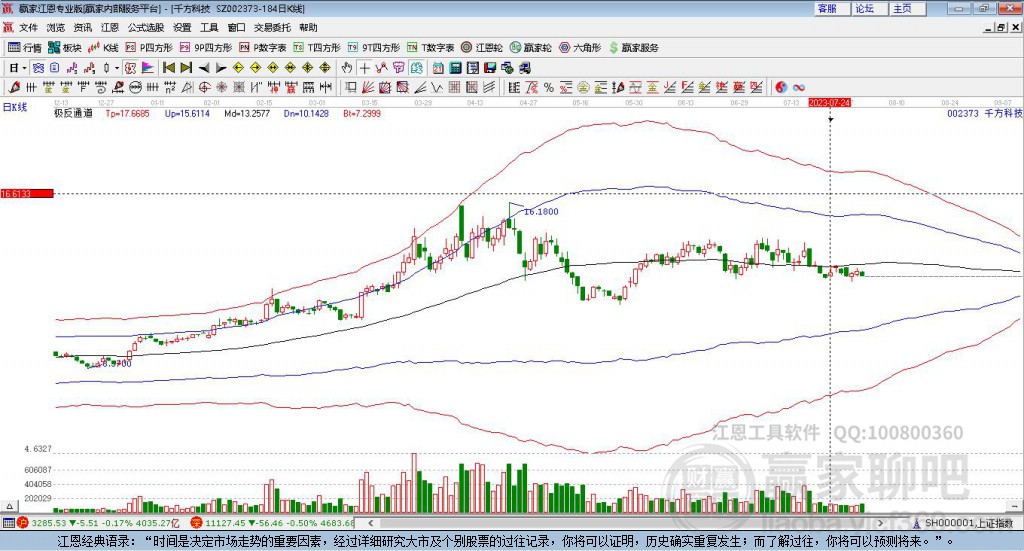
Task: Click the black left arrow icon
Action: pyautogui.click(x=204, y=68)
